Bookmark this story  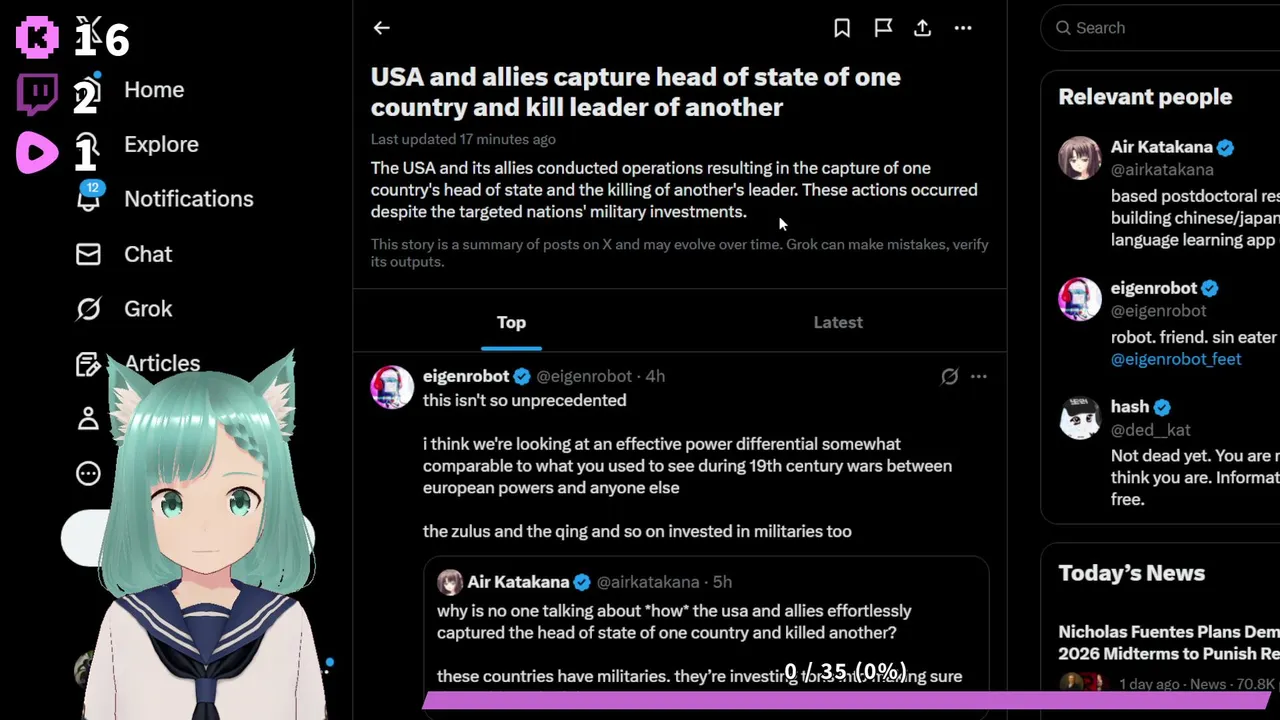[x=842, y=28]
